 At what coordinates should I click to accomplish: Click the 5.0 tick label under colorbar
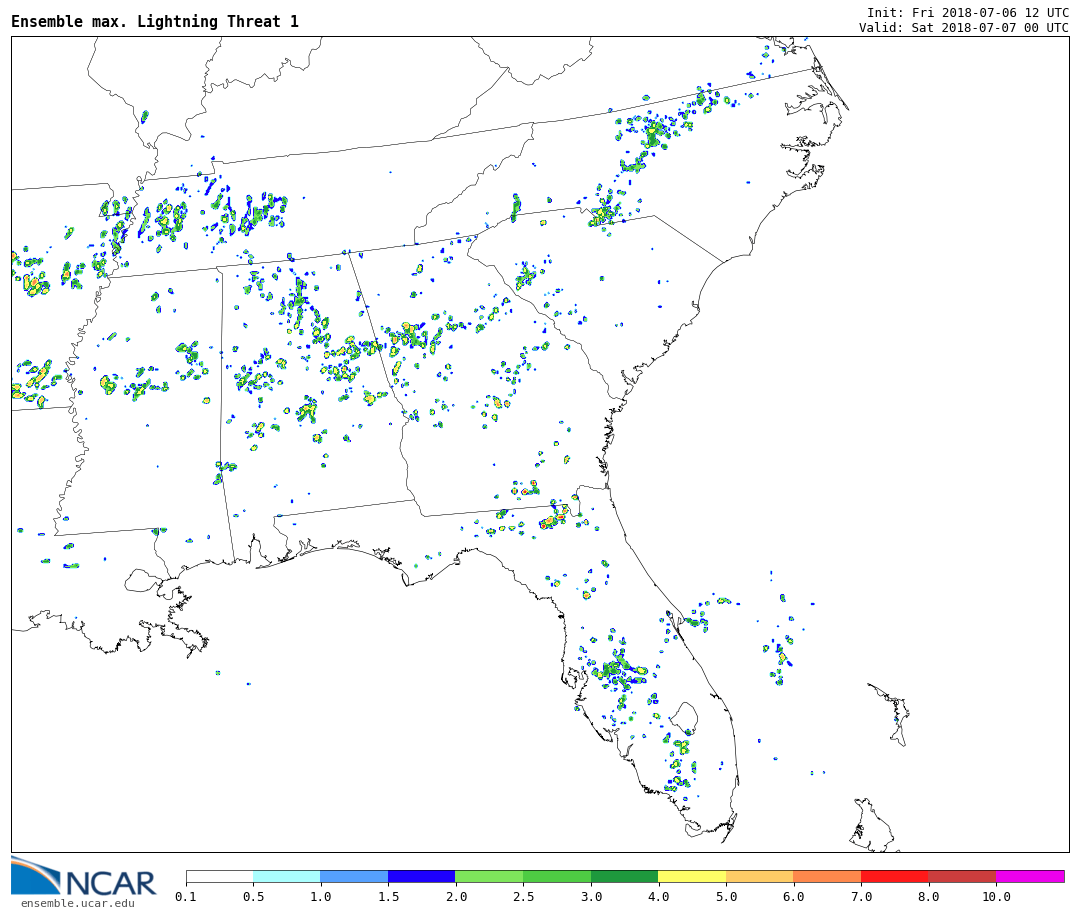tap(726, 897)
